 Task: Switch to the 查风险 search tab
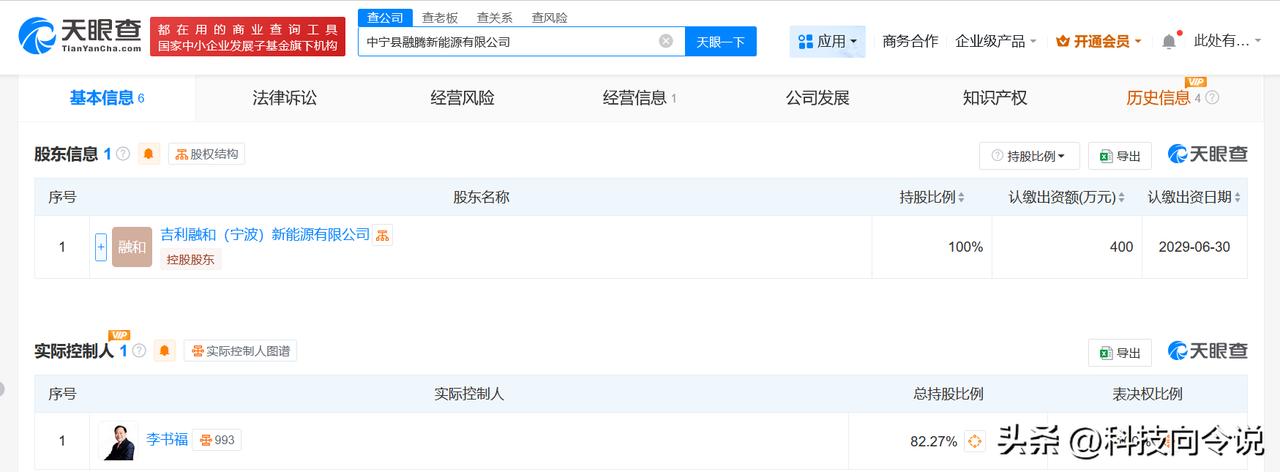tap(550, 18)
